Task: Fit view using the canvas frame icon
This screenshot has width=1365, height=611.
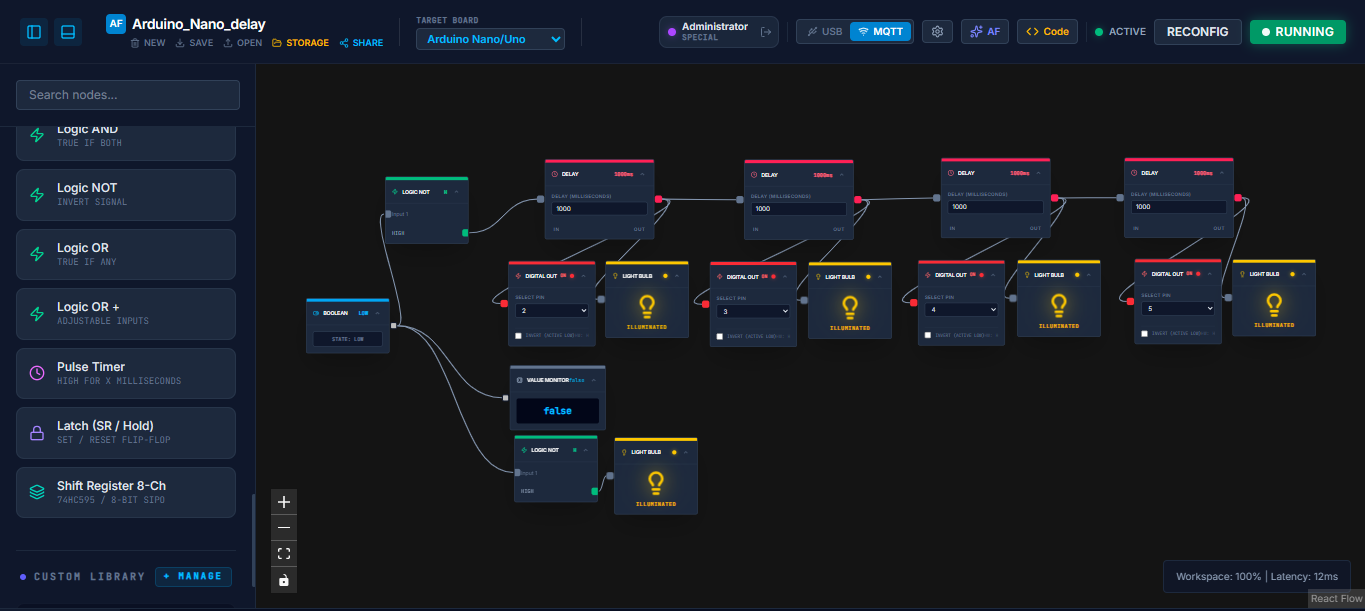Action: pos(284,553)
